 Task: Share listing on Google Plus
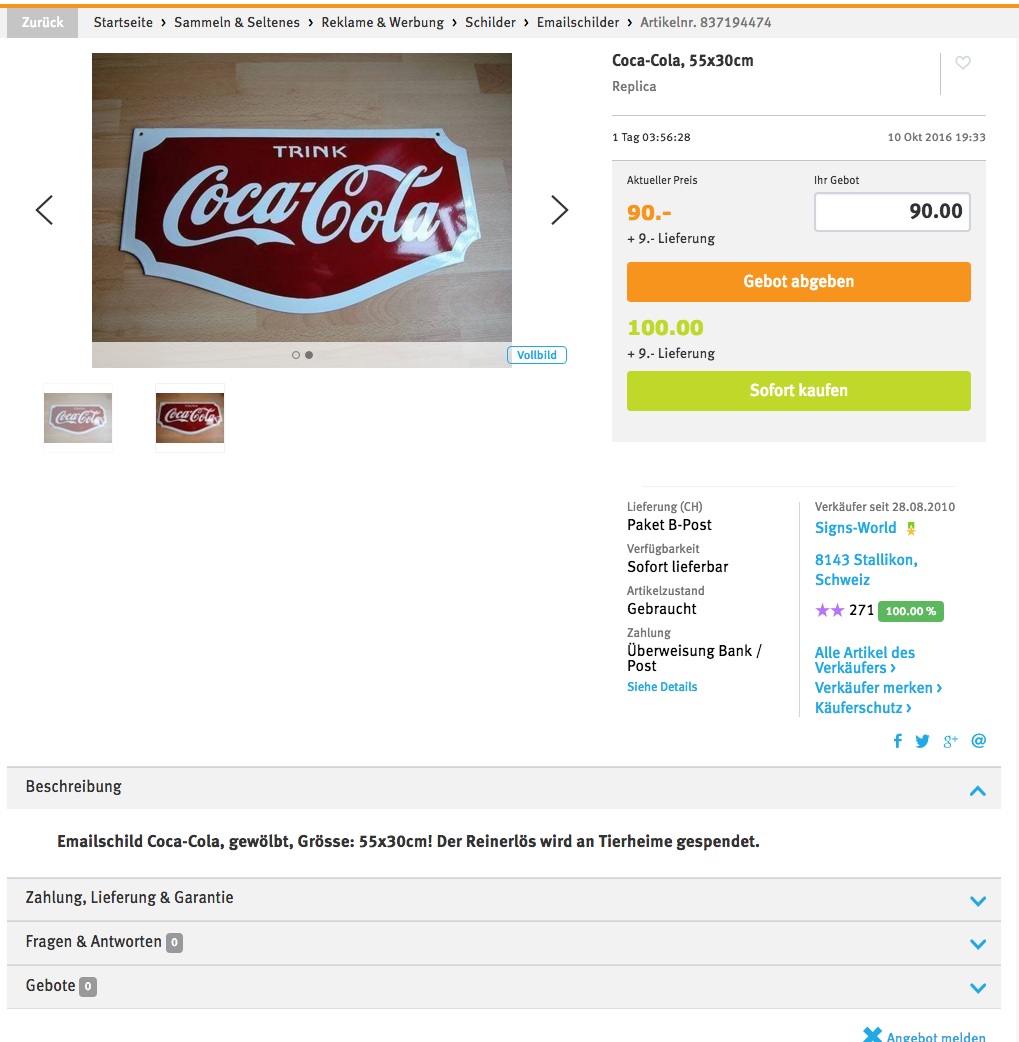(x=951, y=741)
